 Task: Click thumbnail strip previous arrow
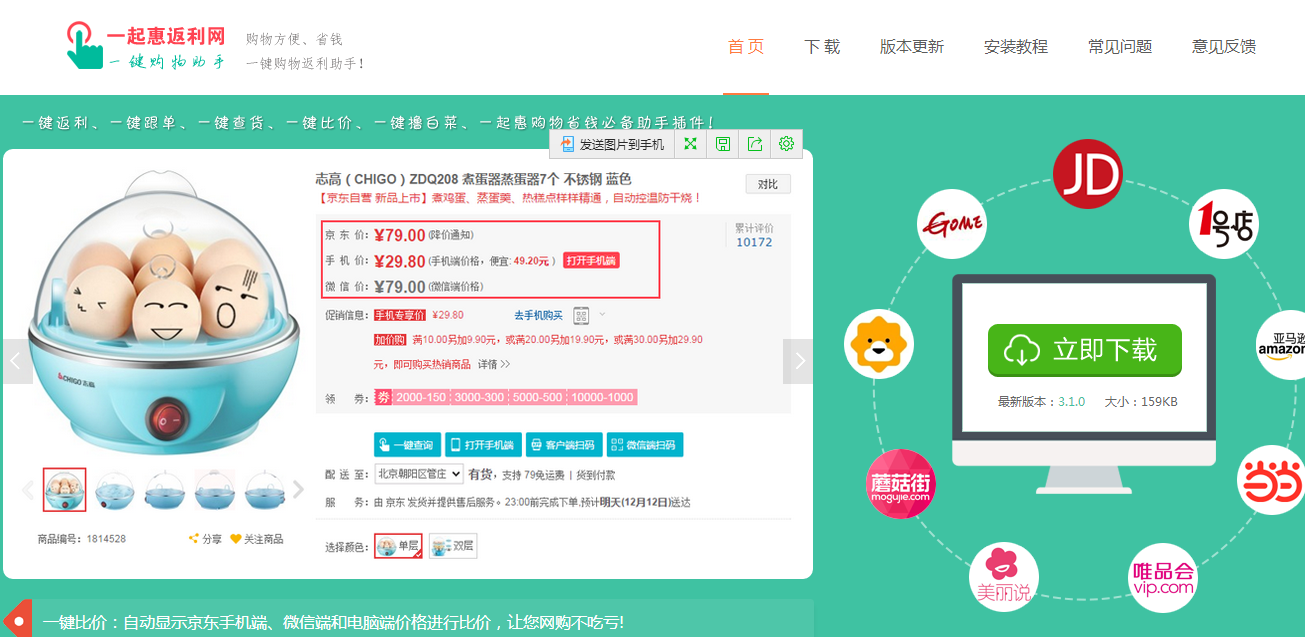coord(28,490)
